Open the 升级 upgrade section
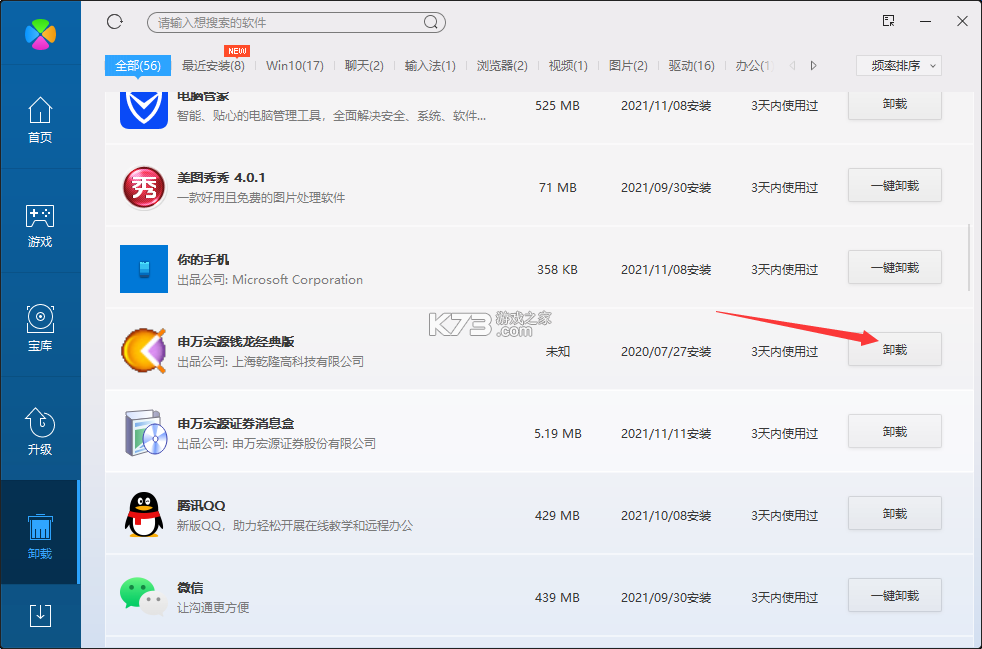This screenshot has height=649, width=982. pos(40,432)
